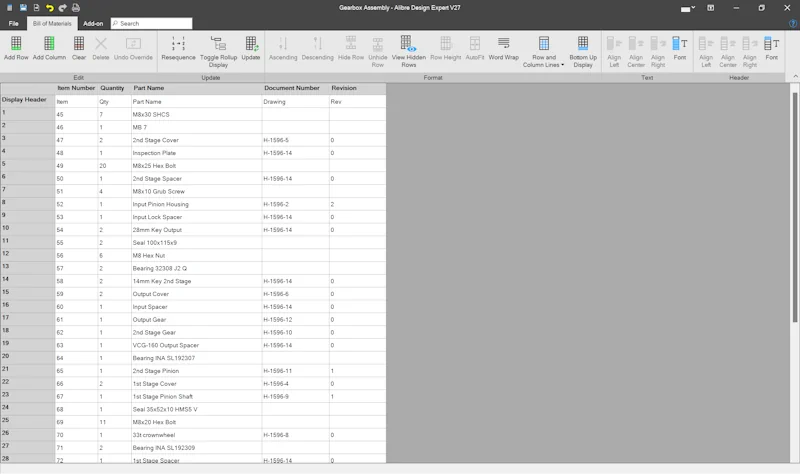Screen dimensions: 800x474
Task: Click the '1st Stage Pinion Shaft' cell
Action: point(196,396)
